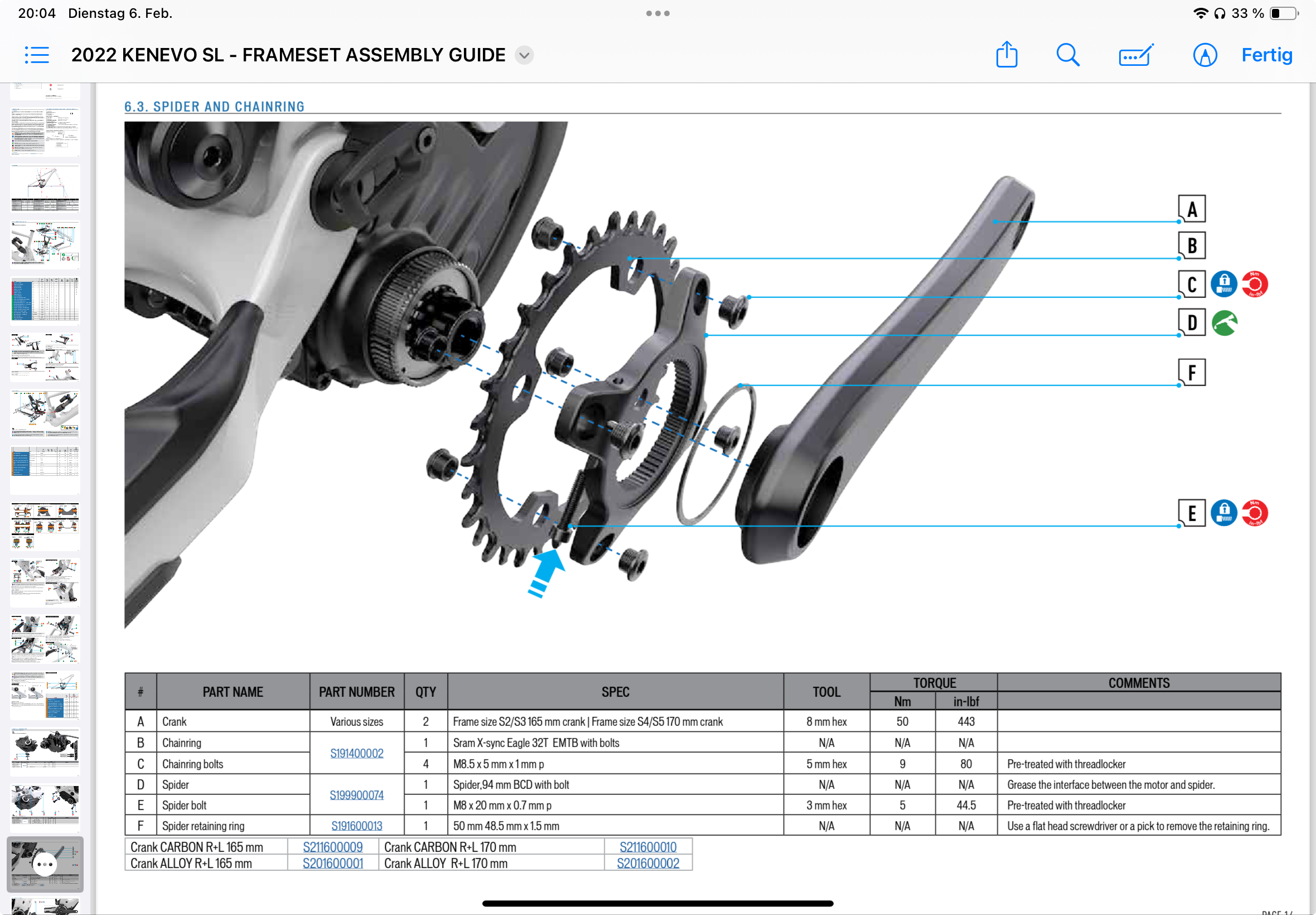
Task: Tap the document title 2022 KENEVO SL
Action: click(288, 55)
